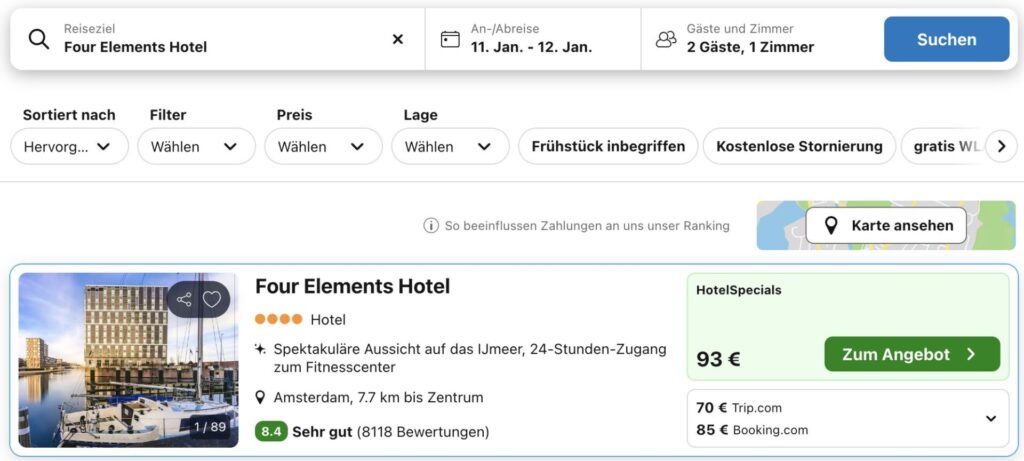The height and width of the screenshot is (461, 1024).
Task: Click the green Zum Angebot button
Action: coord(911,354)
